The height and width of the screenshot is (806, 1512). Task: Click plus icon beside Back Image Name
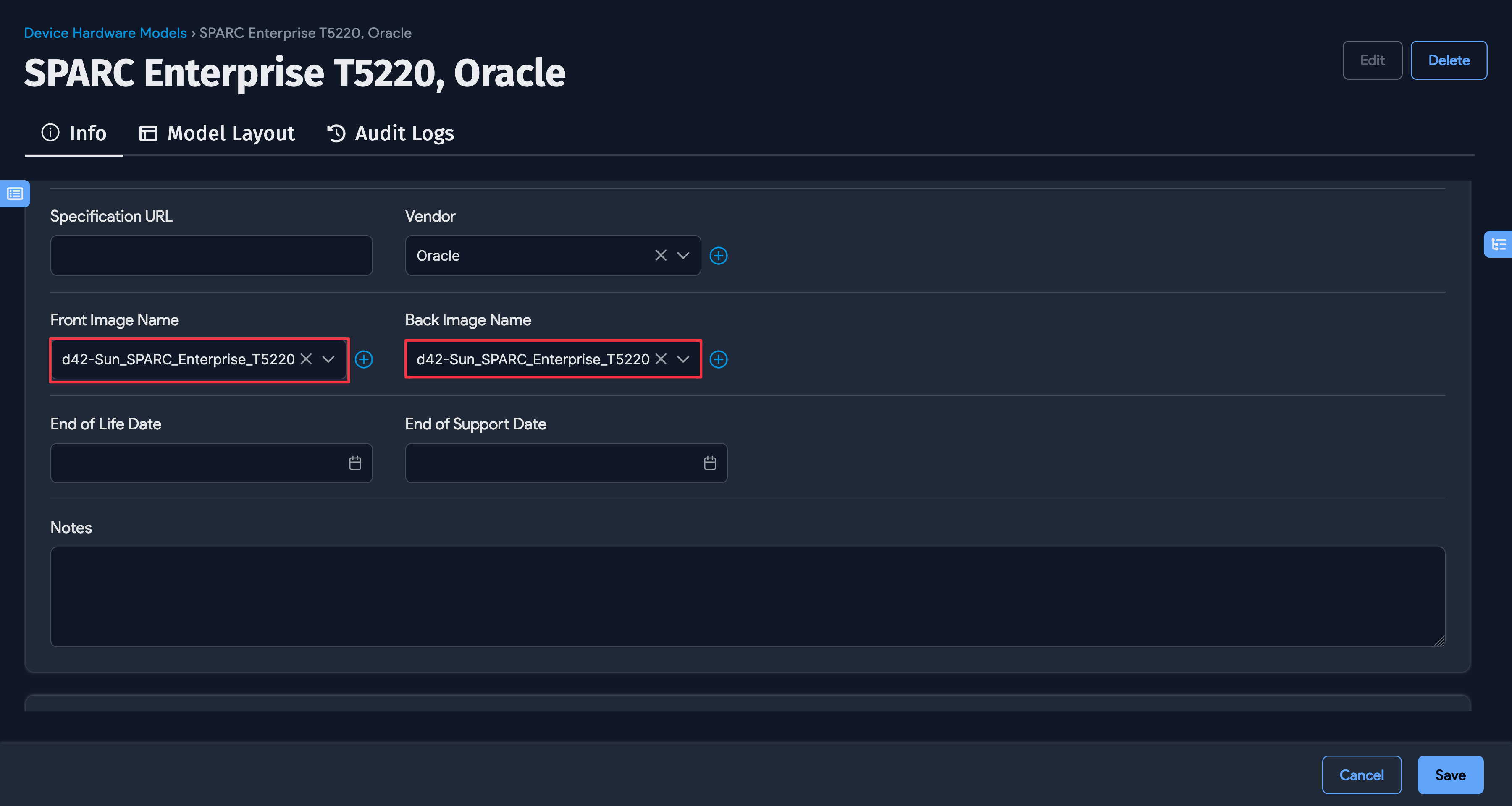pos(719,360)
